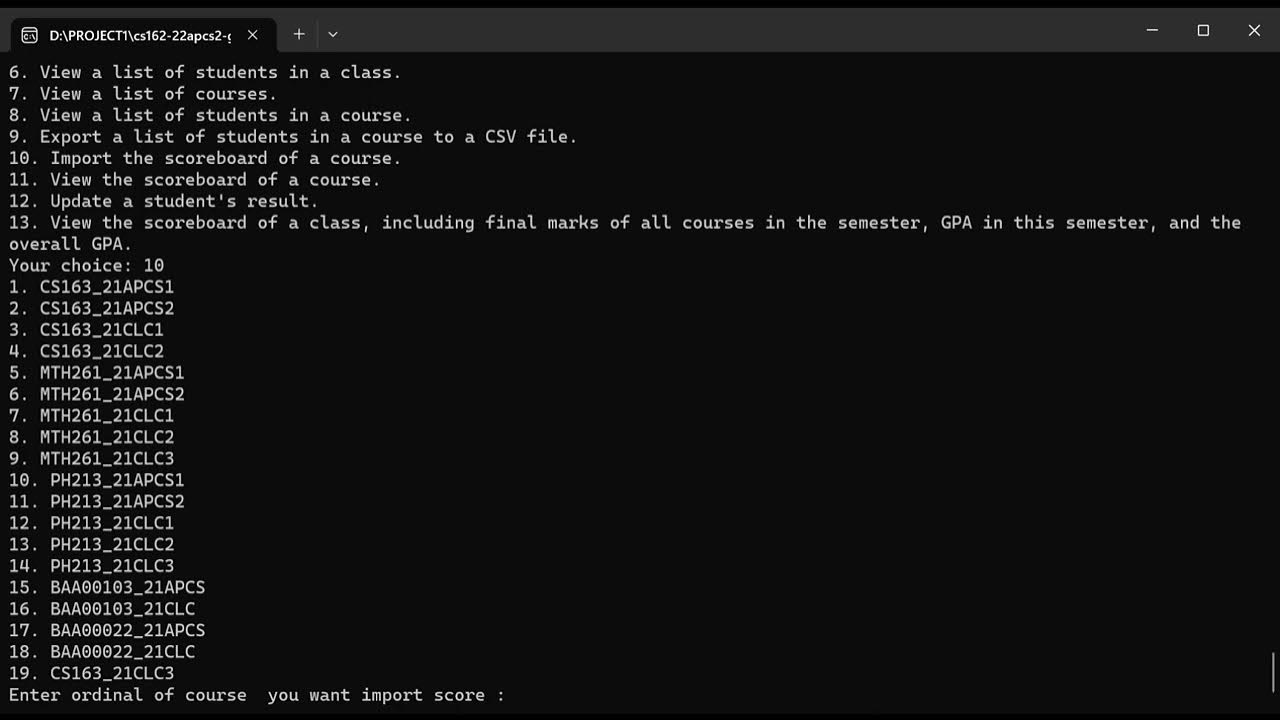Click the terminal icon on the tab

(29, 35)
